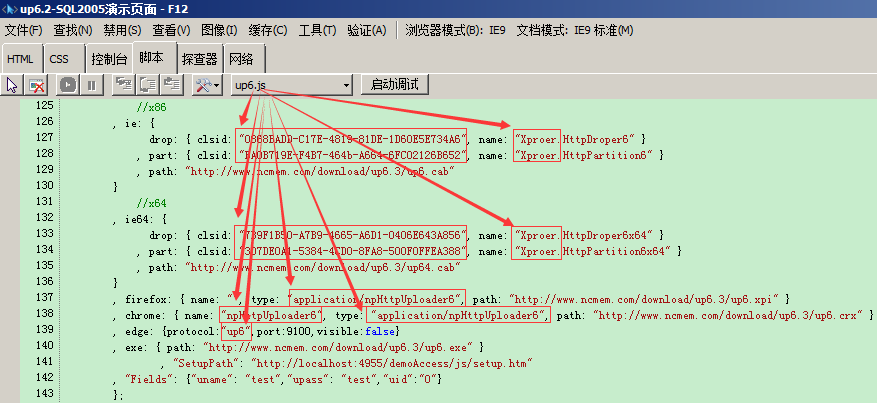The image size is (877, 403).
Task: Click the step over icon
Action: tap(148, 85)
